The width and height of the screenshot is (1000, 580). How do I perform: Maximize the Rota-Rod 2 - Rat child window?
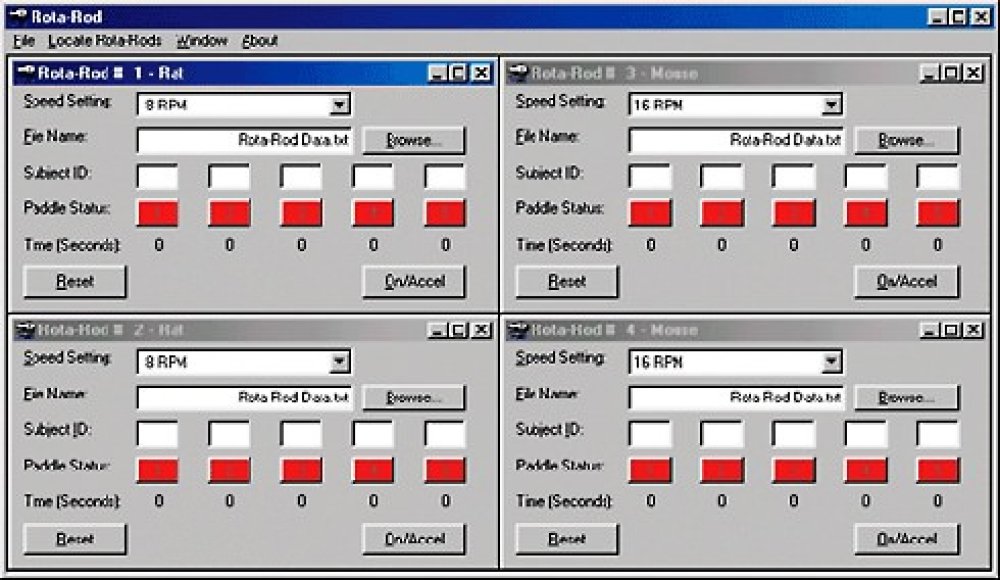click(x=458, y=330)
